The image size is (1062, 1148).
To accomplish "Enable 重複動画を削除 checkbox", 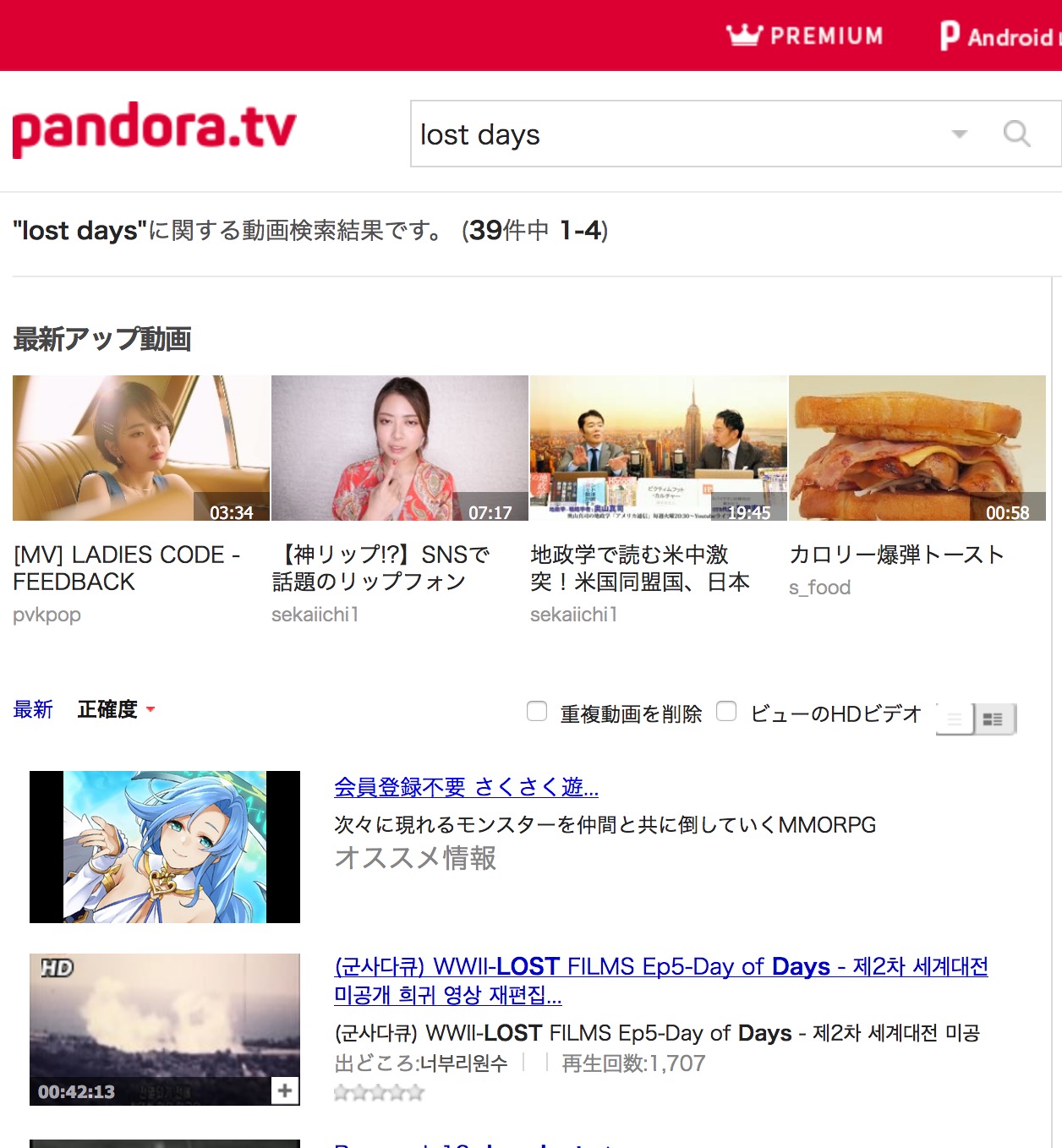I will [537, 711].
